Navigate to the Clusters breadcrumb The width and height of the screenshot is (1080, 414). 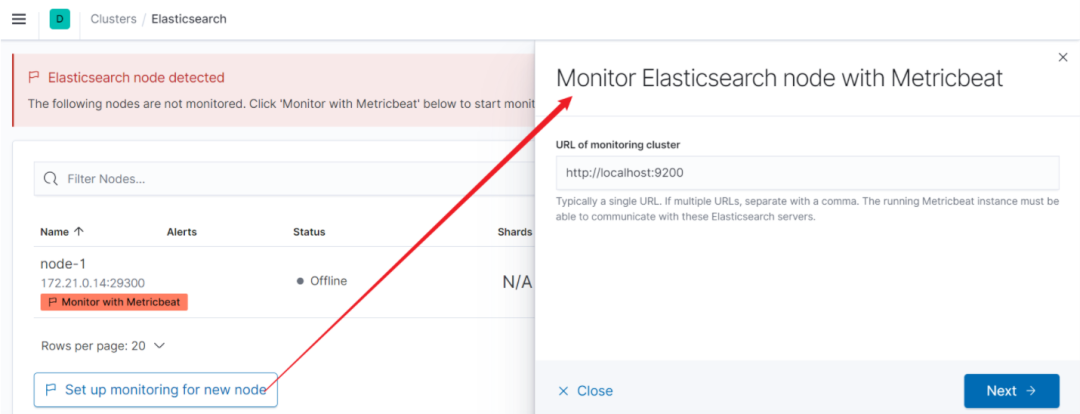[113, 19]
